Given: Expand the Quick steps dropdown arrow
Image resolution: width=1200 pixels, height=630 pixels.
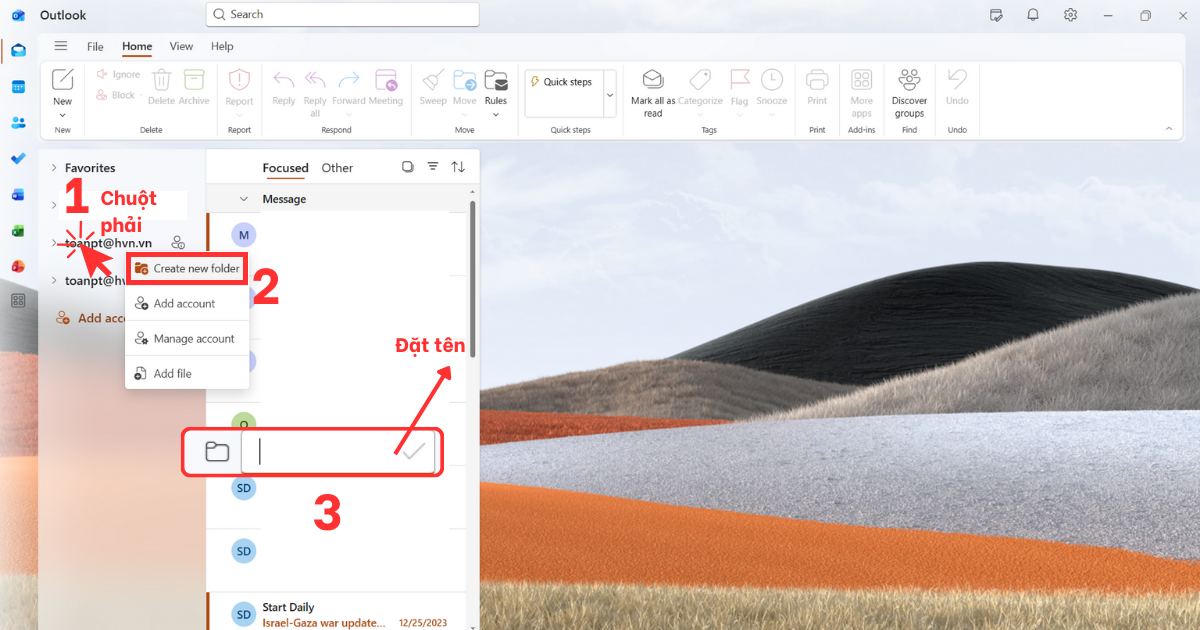Looking at the screenshot, I should point(610,95).
